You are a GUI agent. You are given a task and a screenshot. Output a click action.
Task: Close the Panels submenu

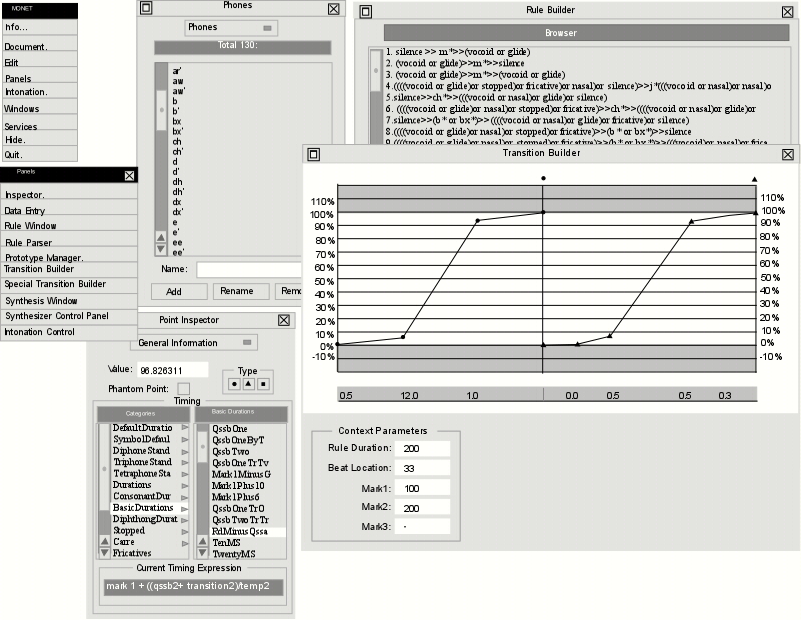(x=130, y=176)
